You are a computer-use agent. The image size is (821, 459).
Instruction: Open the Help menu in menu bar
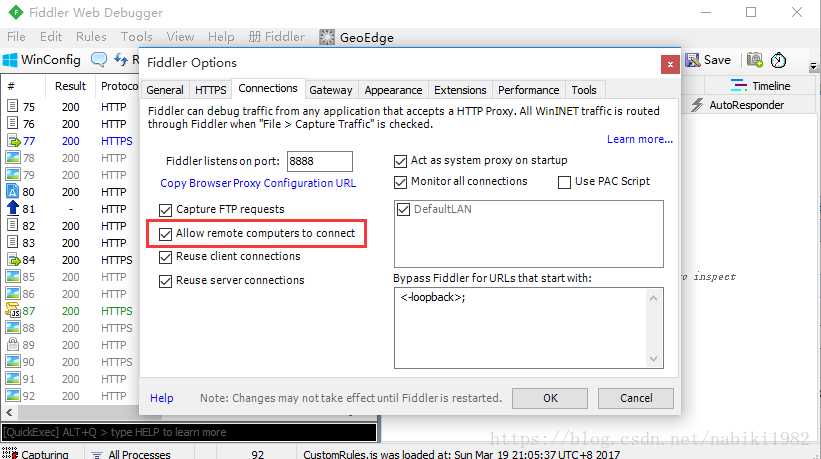[221, 37]
